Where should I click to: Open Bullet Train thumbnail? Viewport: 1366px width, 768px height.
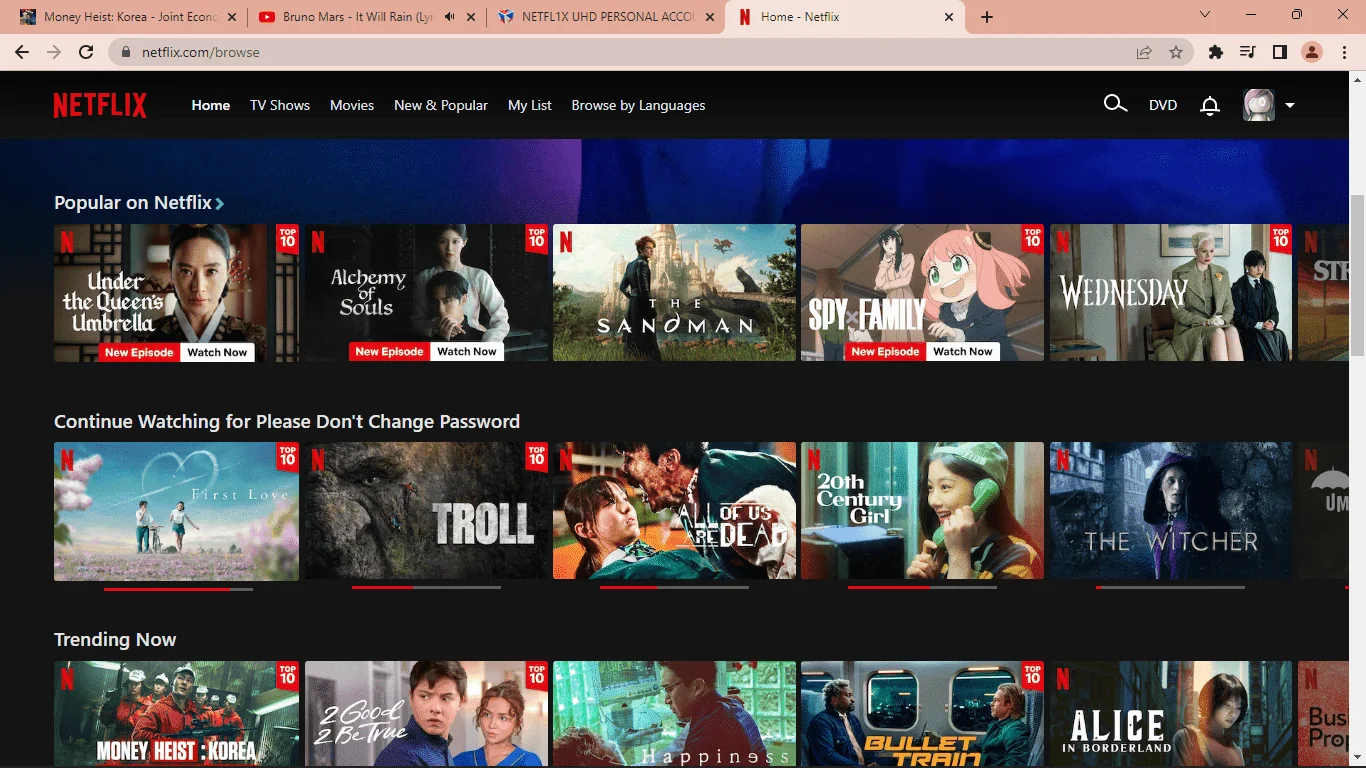coord(922,714)
